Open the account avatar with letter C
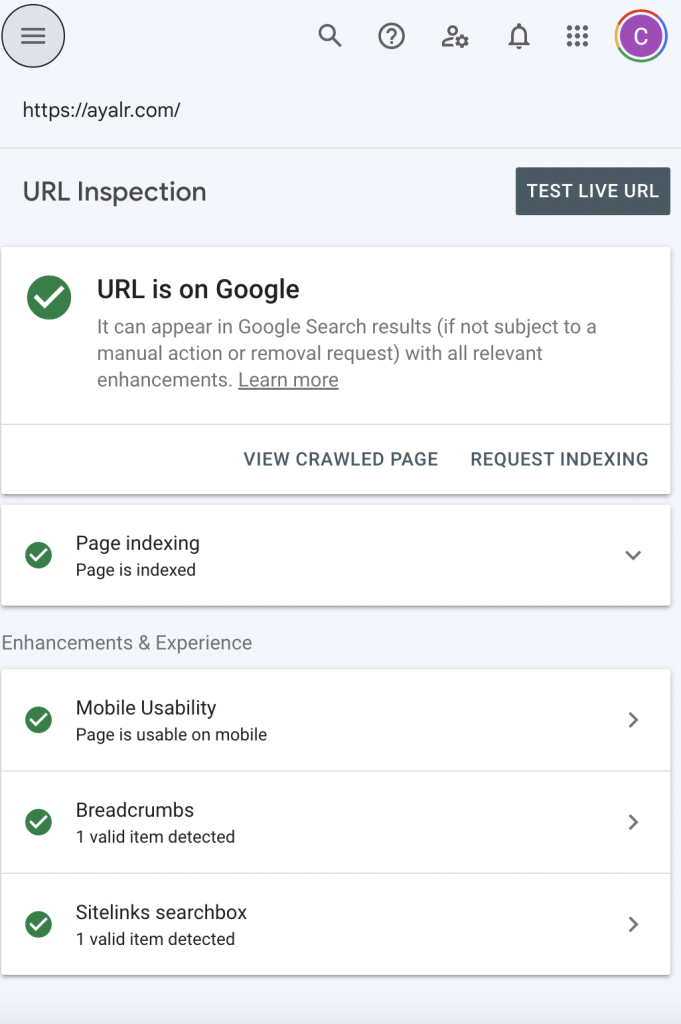The width and height of the screenshot is (681, 1024). pos(641,36)
